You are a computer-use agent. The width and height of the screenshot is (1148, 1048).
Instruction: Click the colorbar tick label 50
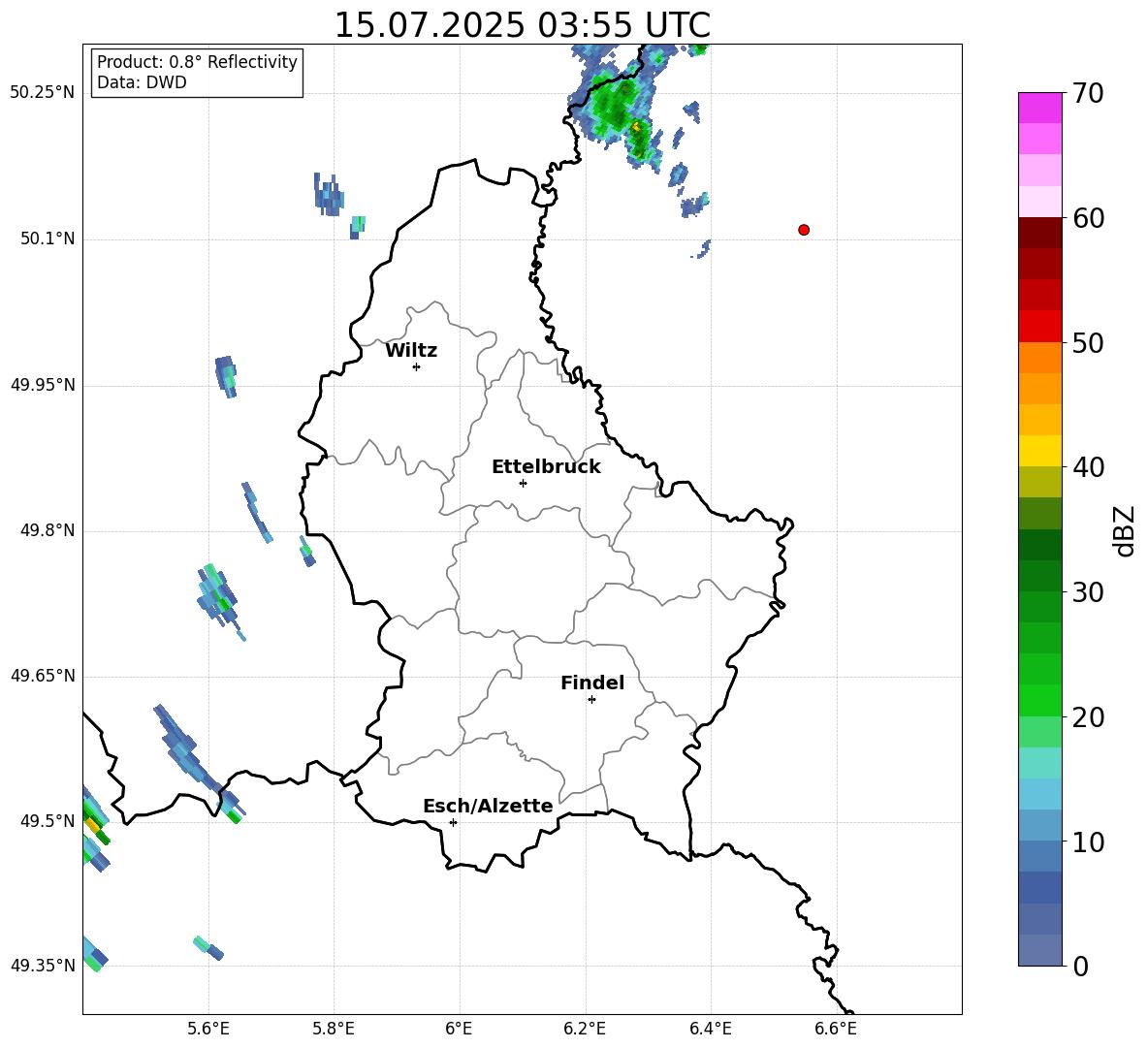1088,342
